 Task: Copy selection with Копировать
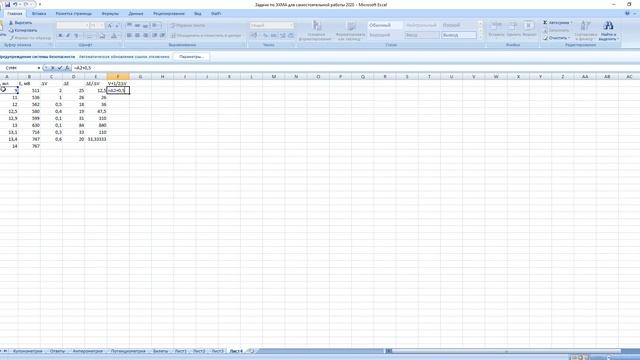pos(23,30)
